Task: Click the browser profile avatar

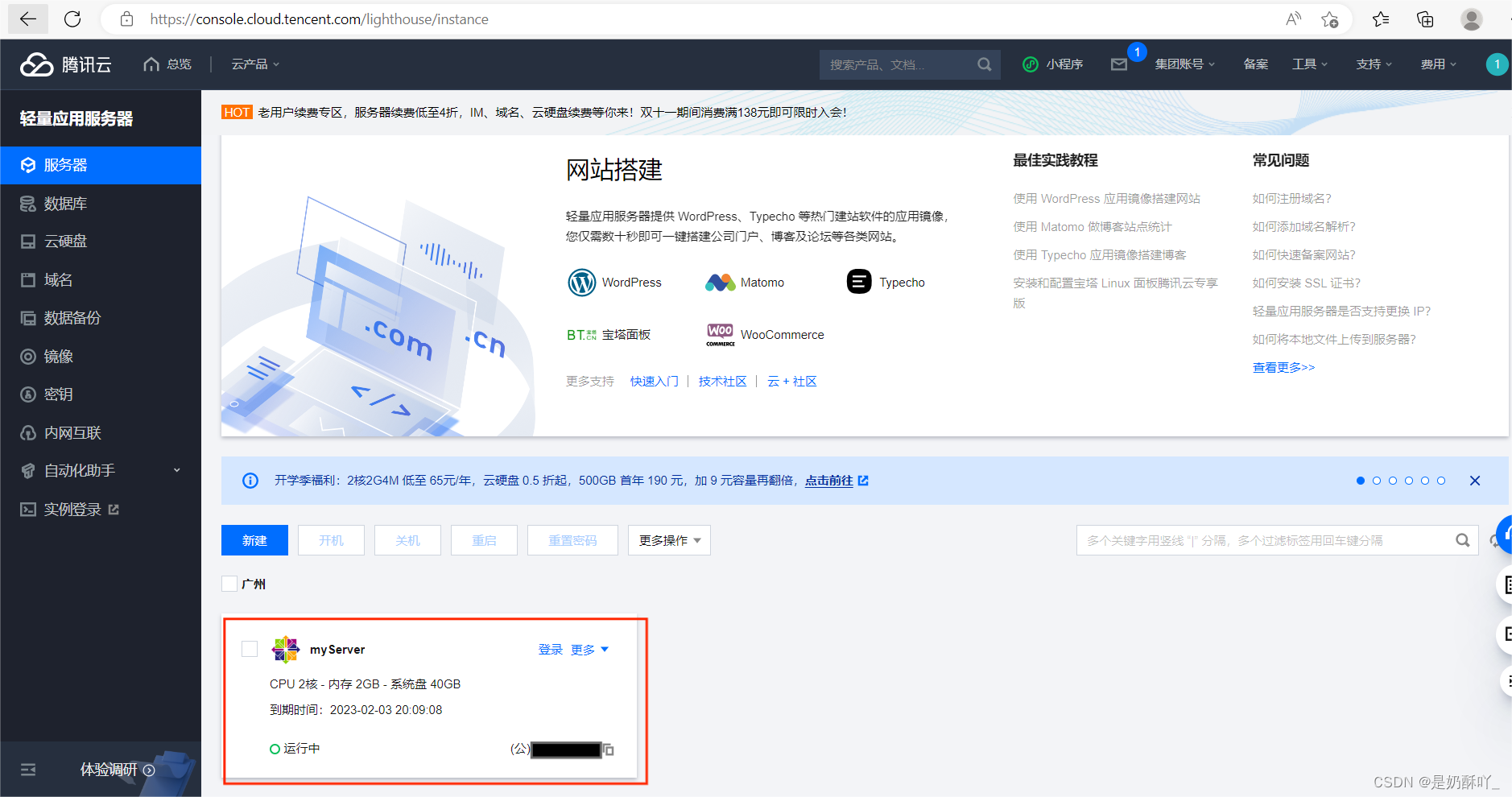Action: (x=1472, y=19)
